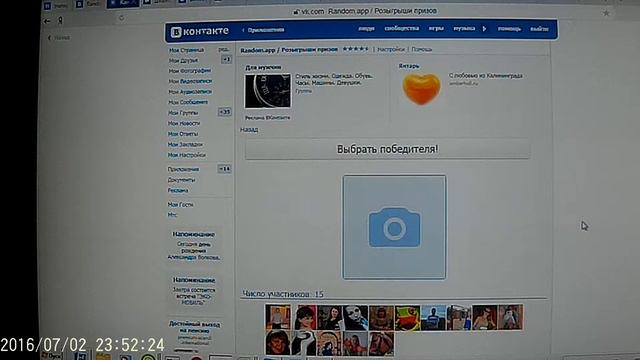Open first participant avatar in bottom row
Image resolution: width=640 pixels, height=360 pixels.
coord(278,343)
